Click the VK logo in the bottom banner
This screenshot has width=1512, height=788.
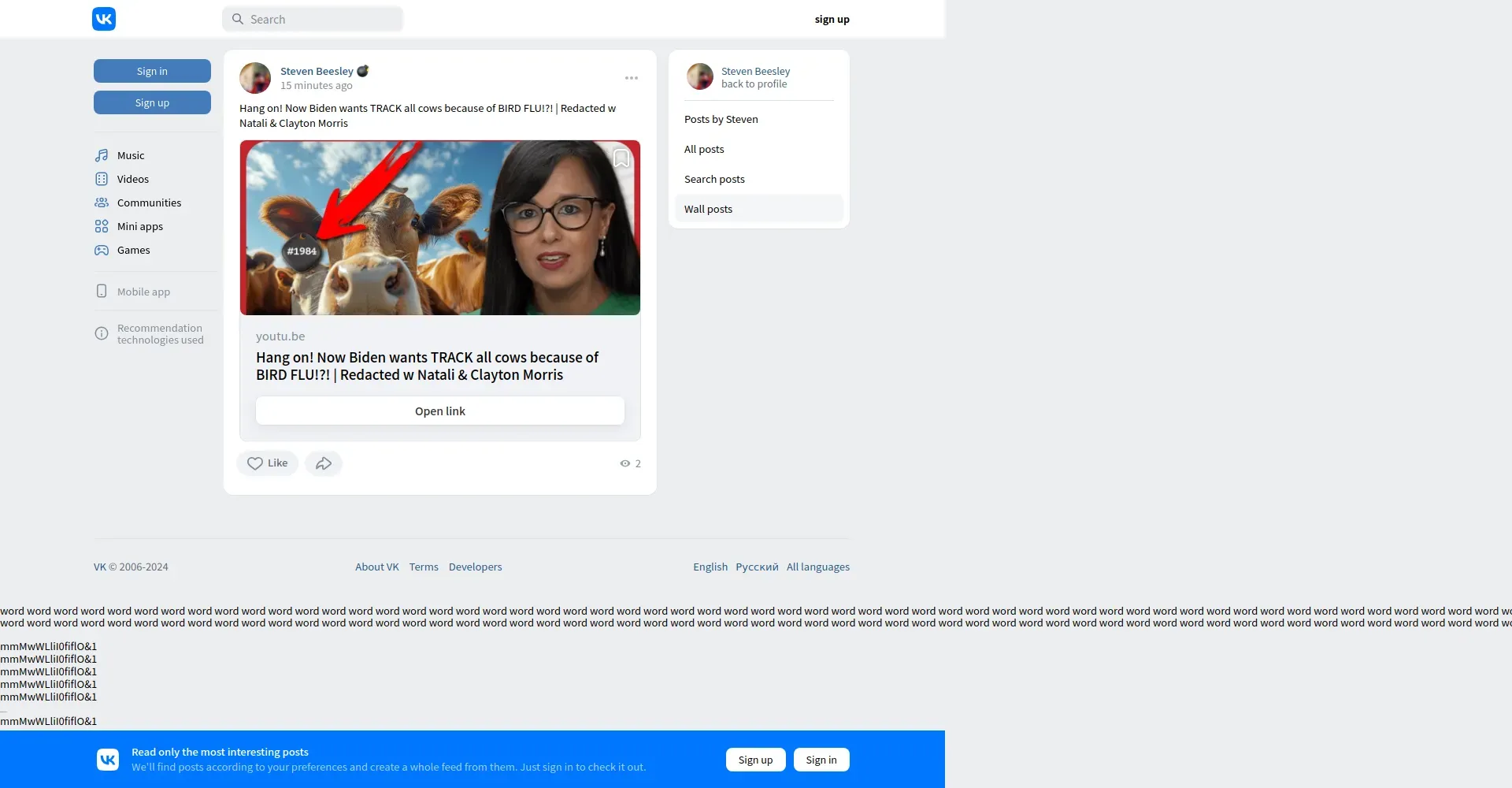tap(108, 760)
